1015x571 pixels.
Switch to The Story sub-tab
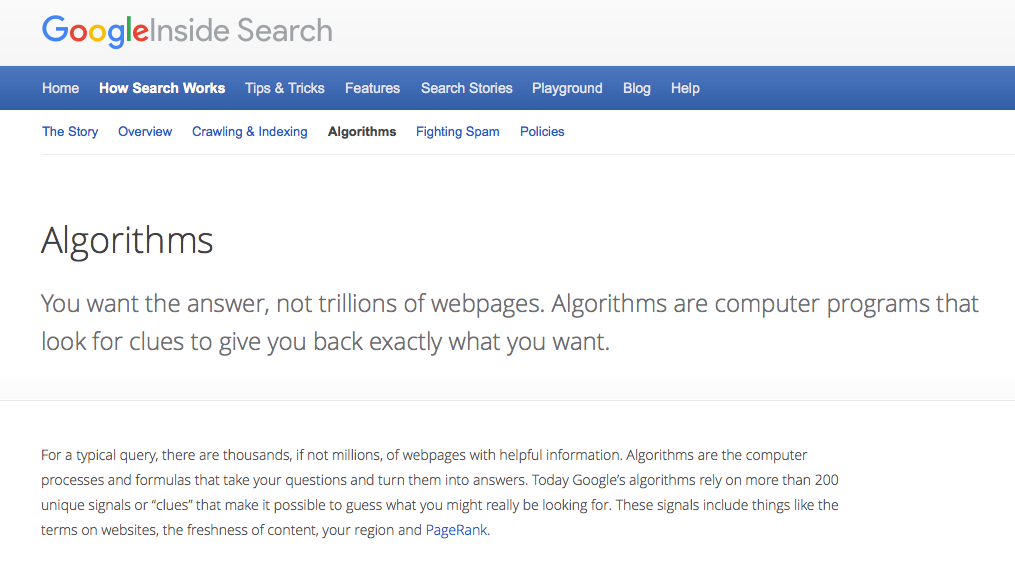70,131
